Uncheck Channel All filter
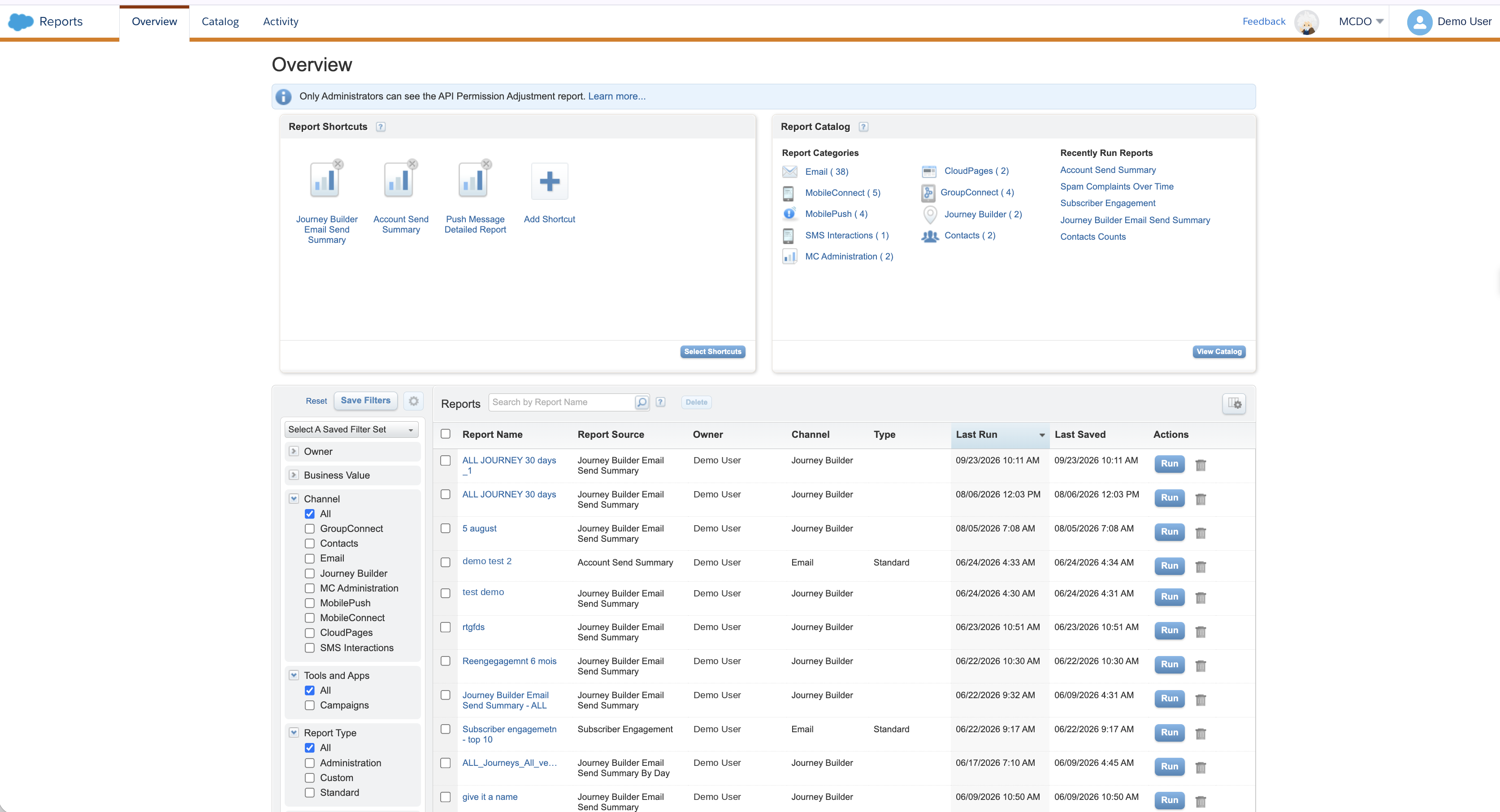Image resolution: width=1500 pixels, height=812 pixels. 310,514
